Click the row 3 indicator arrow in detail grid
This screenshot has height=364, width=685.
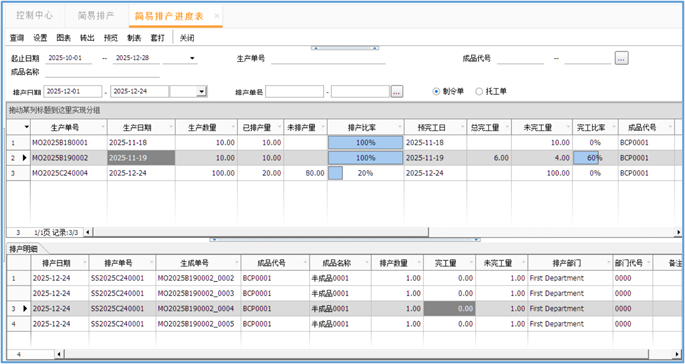pos(25,309)
